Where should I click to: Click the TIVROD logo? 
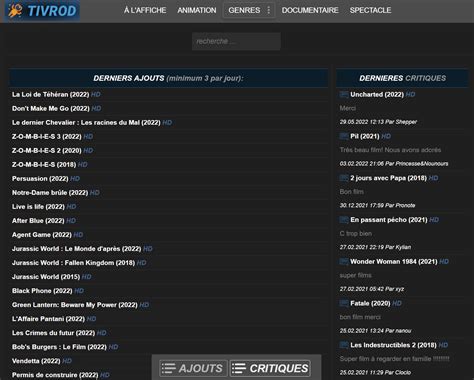42,11
